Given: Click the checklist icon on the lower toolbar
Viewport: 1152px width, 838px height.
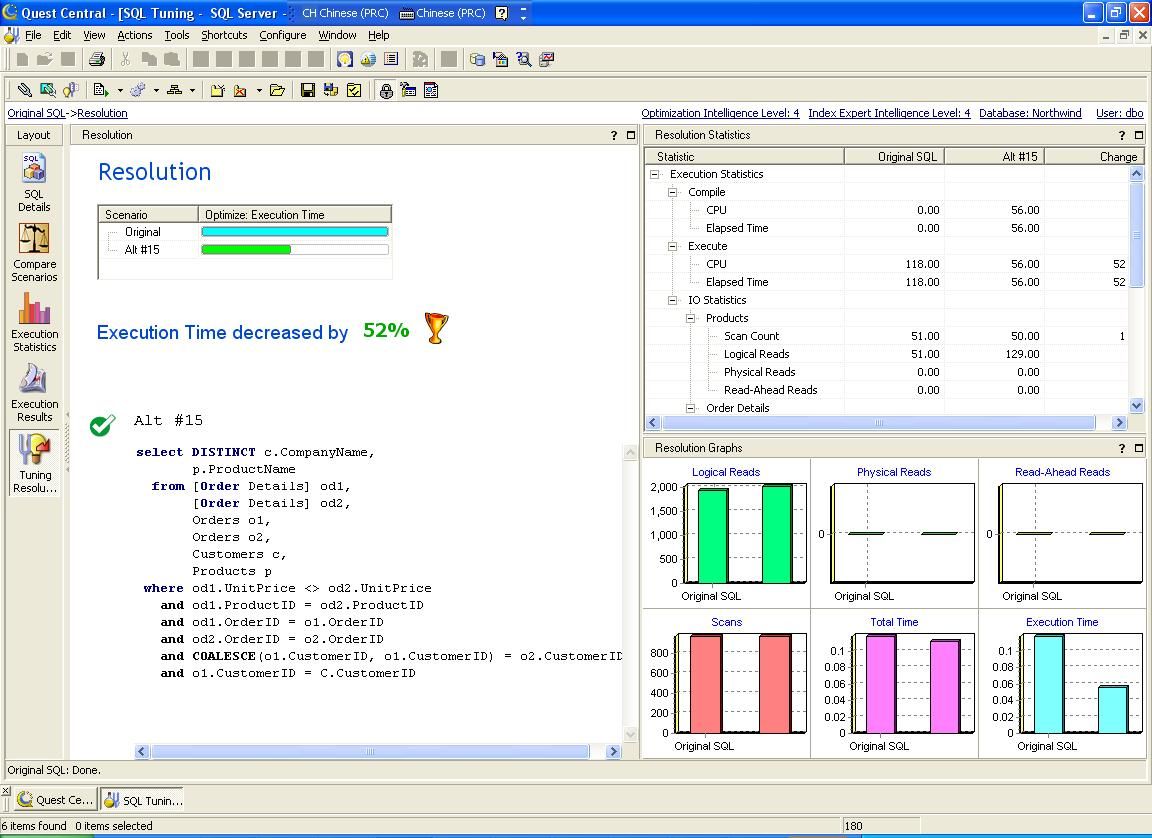Looking at the screenshot, I should pos(353,90).
